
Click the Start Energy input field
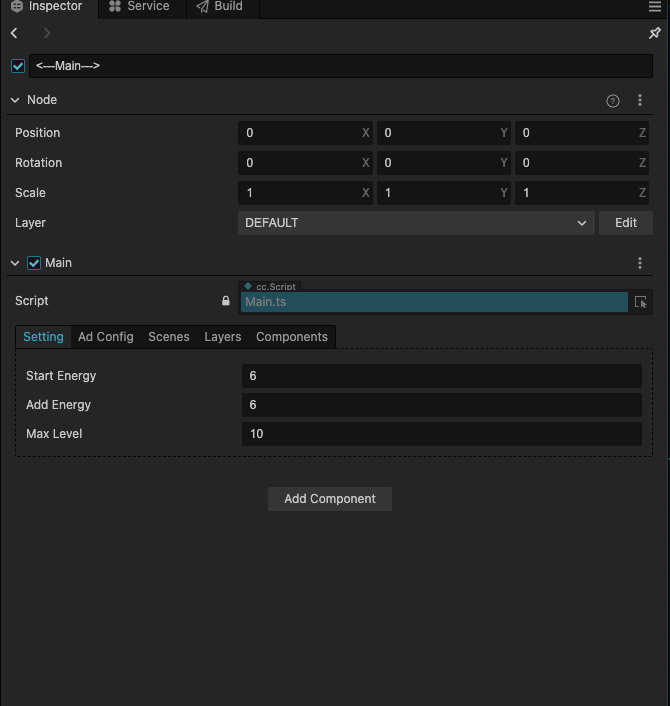click(x=441, y=376)
